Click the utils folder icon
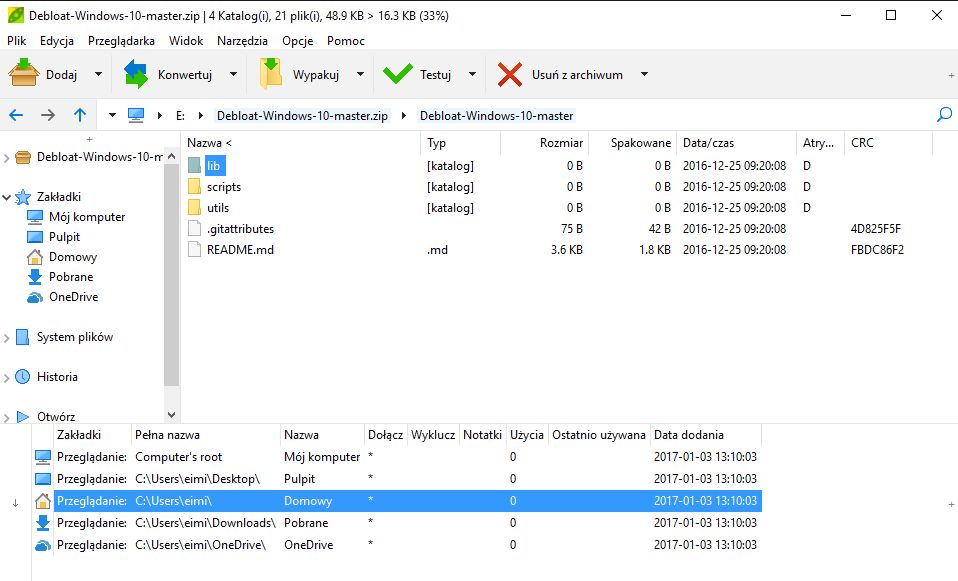 pos(194,207)
